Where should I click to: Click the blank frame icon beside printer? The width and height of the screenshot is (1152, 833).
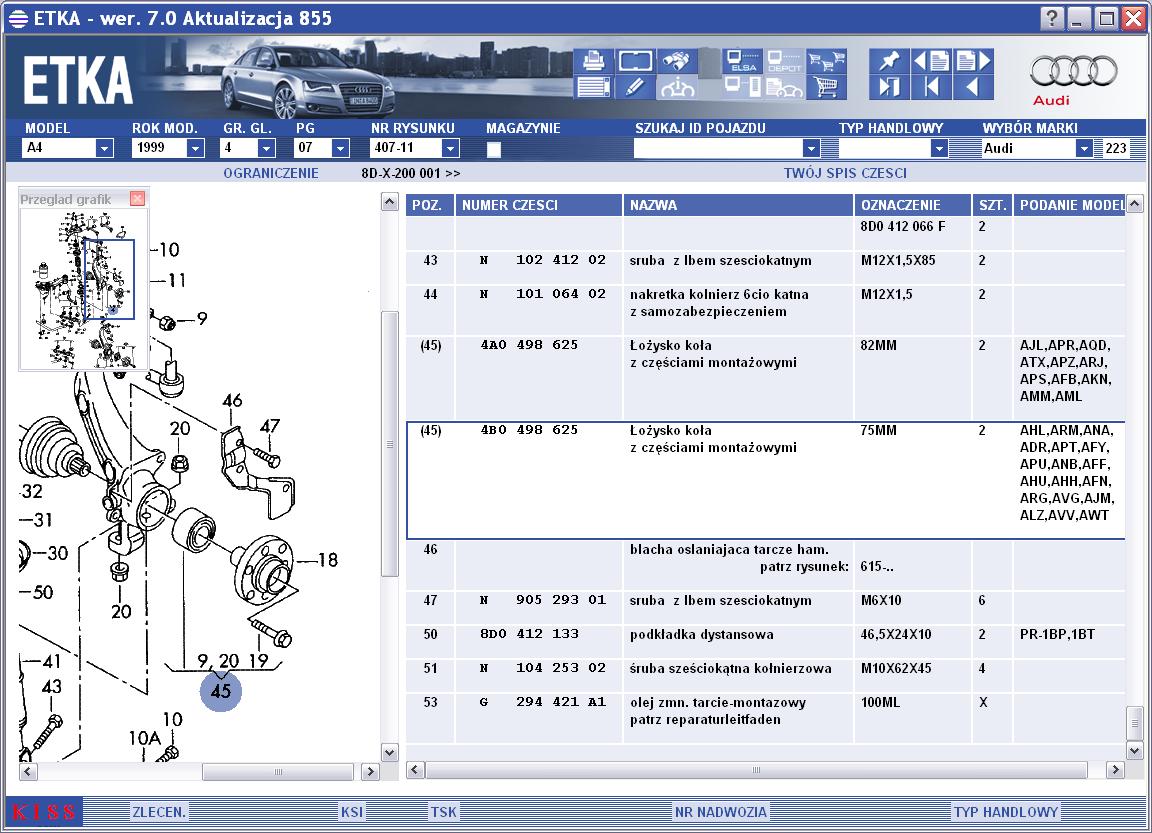point(635,61)
